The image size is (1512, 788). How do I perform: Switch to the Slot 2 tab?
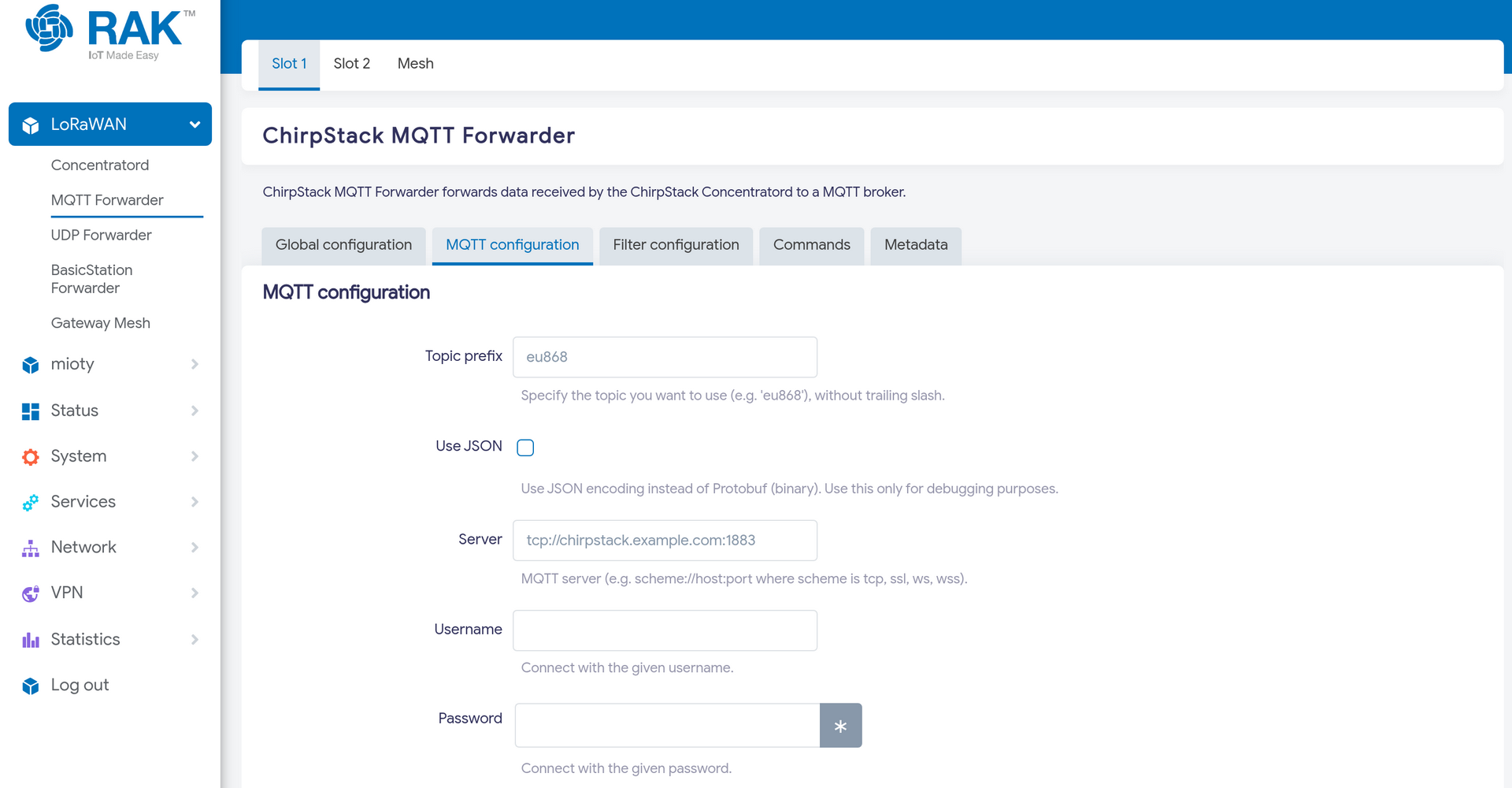click(351, 64)
